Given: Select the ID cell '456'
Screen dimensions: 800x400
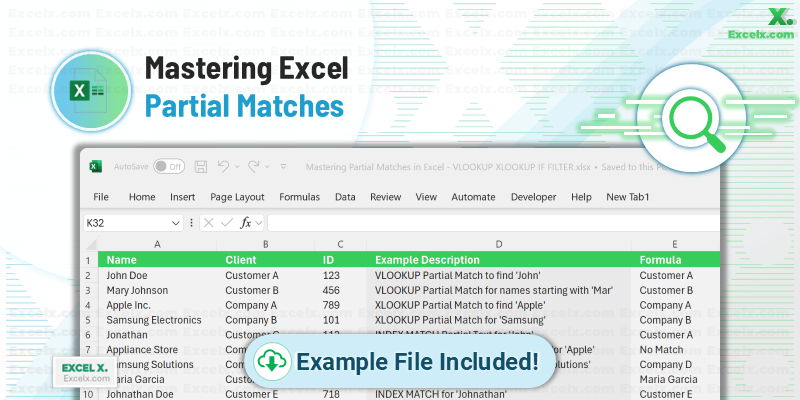Looking at the screenshot, I should tap(340, 290).
